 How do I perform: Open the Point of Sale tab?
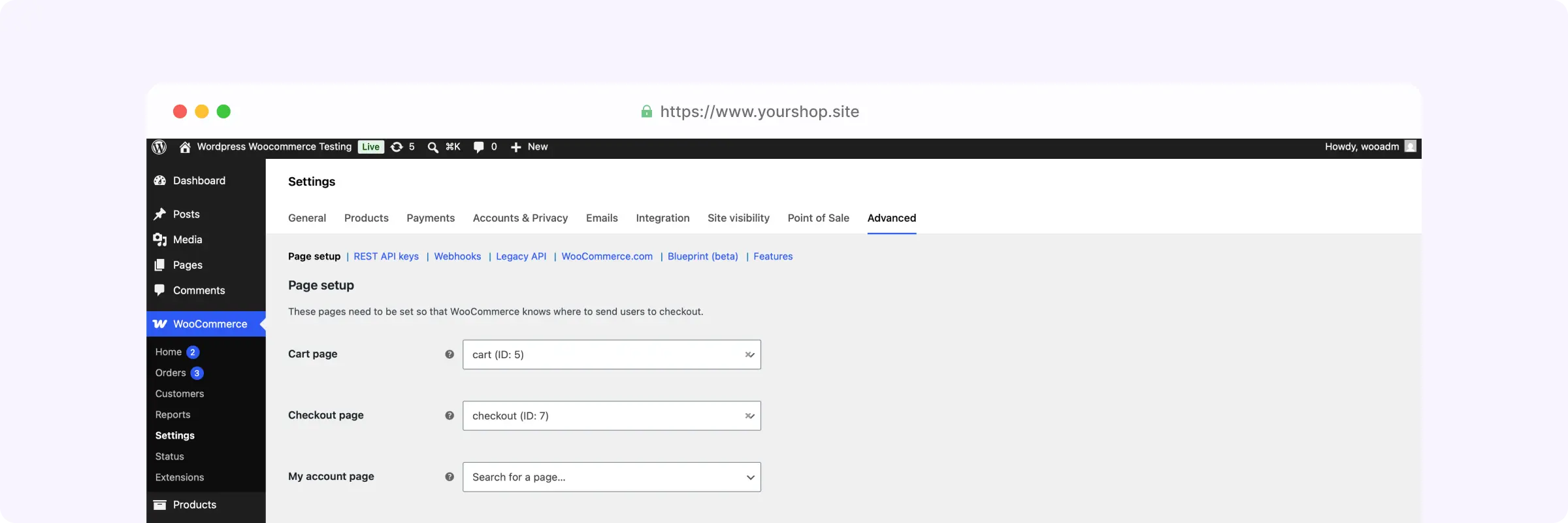point(819,218)
